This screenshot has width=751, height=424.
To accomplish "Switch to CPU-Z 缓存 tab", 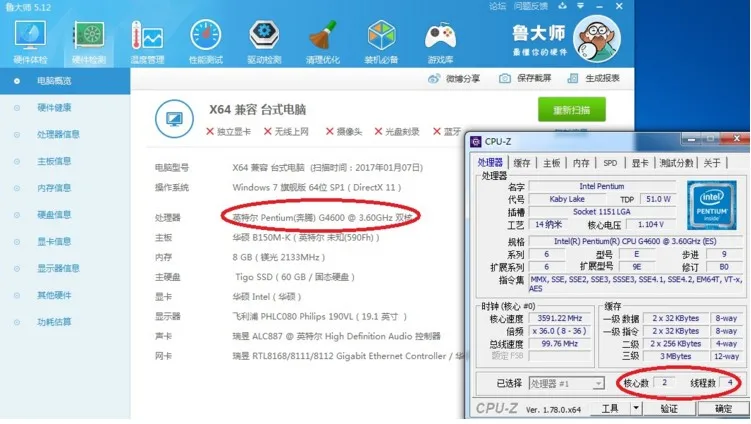I will 522,163.
